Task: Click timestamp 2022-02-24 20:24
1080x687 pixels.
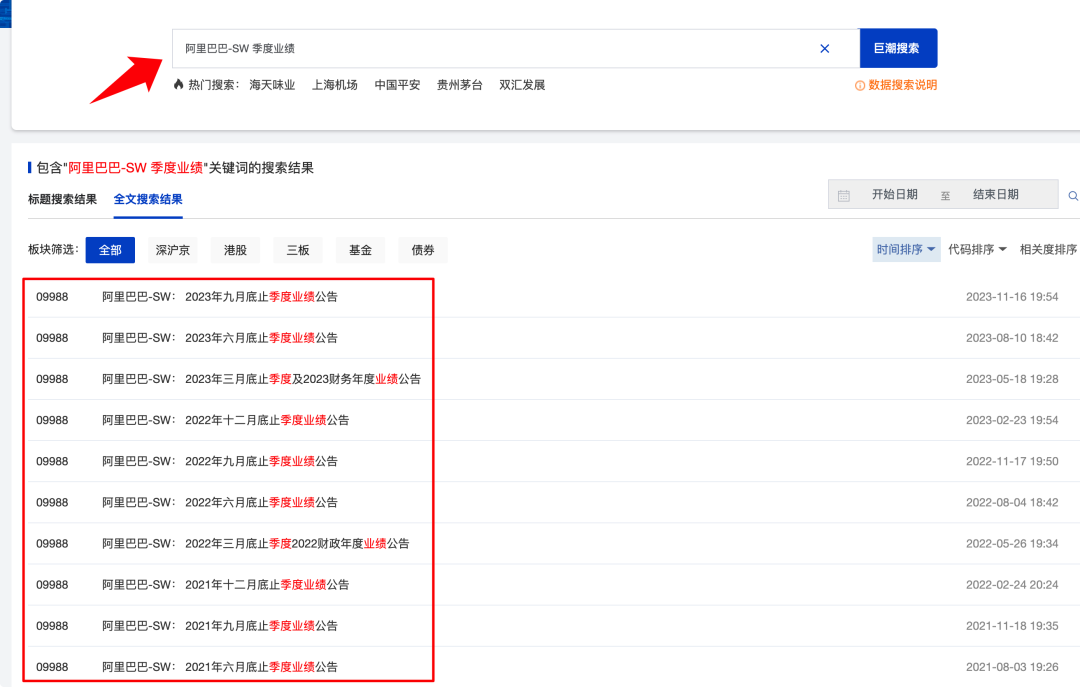Action: coord(1012,584)
